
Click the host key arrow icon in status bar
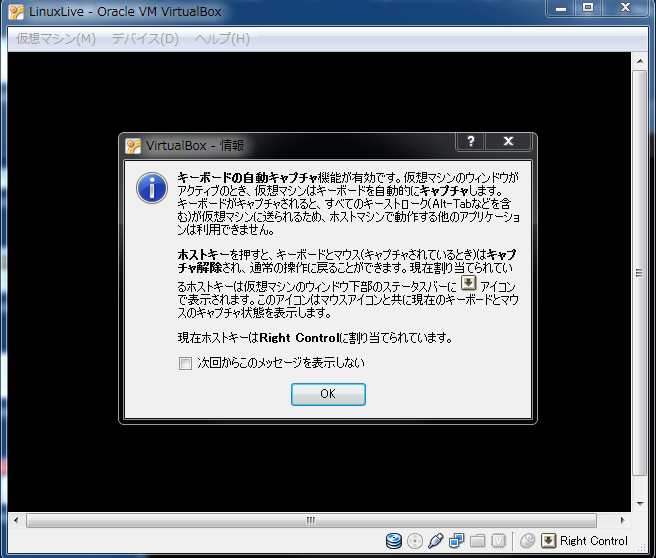pos(548,541)
